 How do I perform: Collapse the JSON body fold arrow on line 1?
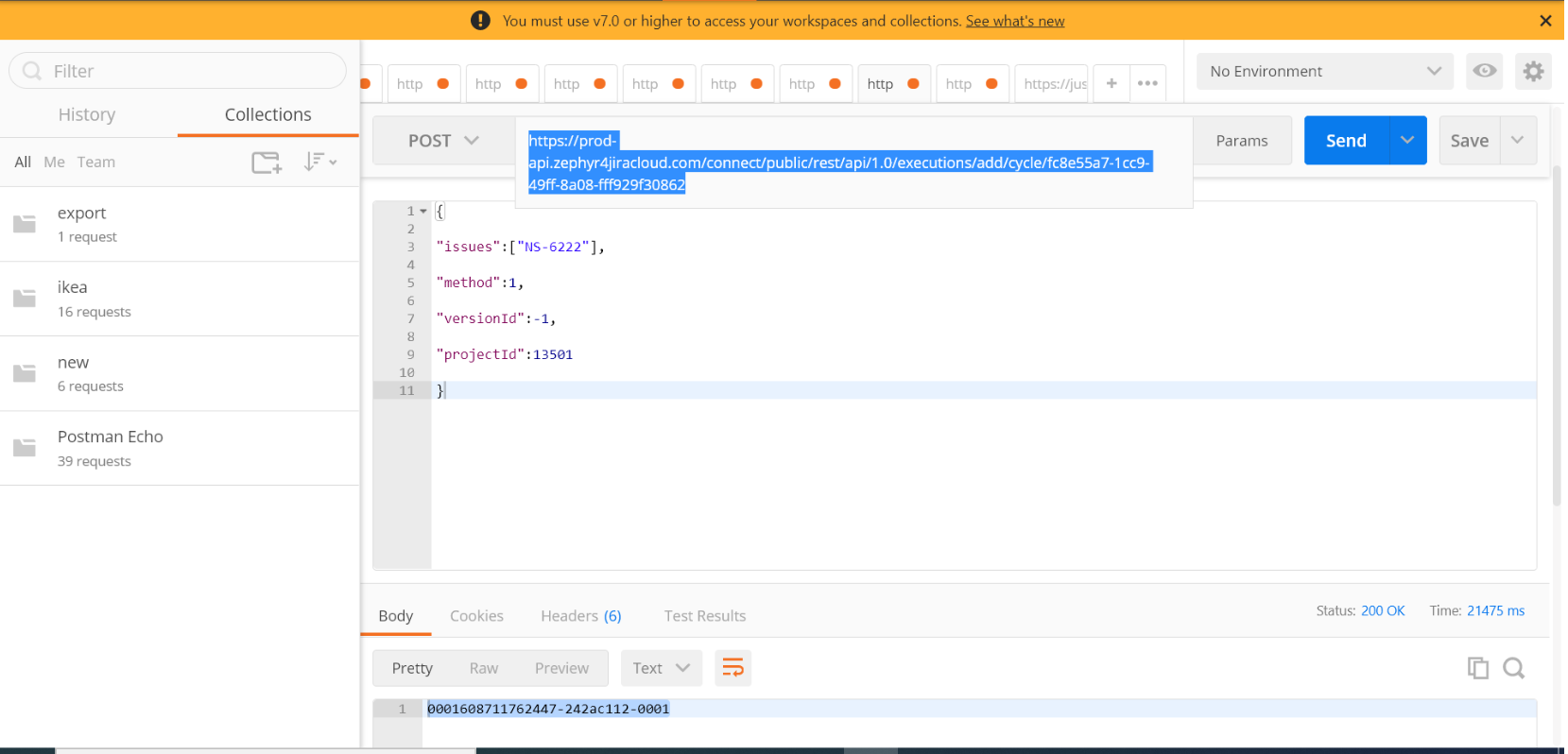(423, 212)
